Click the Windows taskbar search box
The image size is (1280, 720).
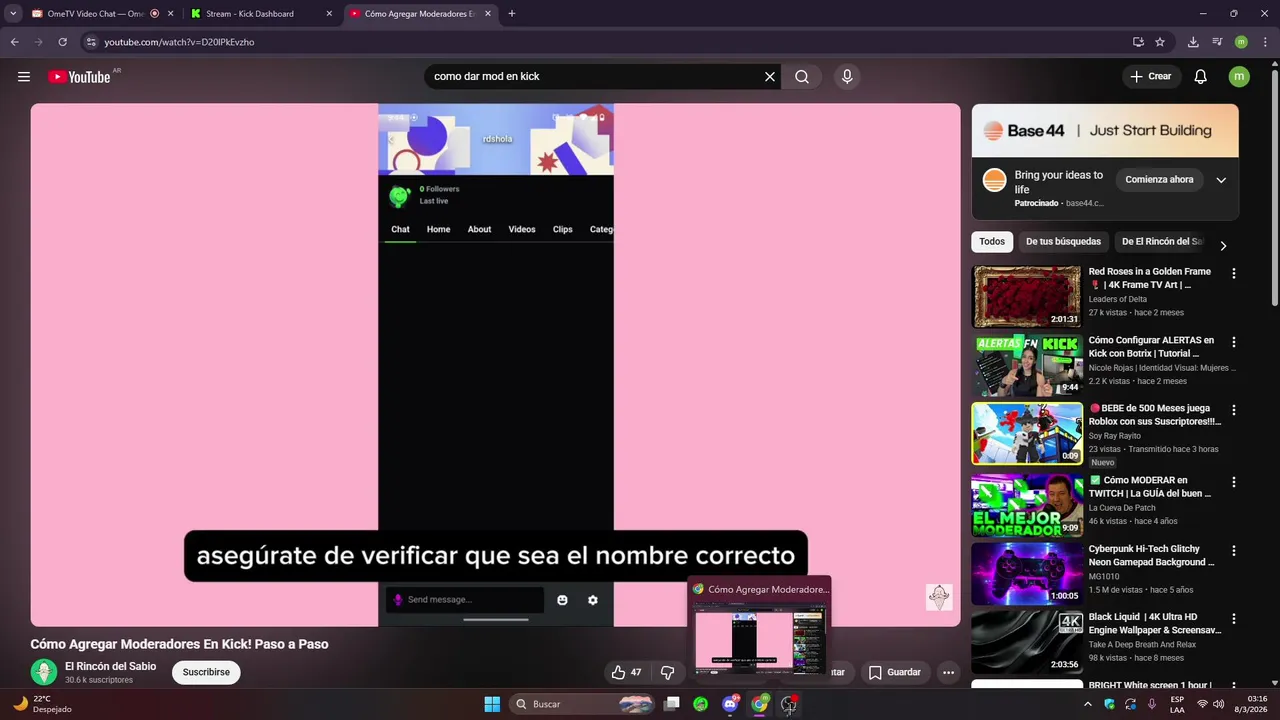(x=584, y=704)
